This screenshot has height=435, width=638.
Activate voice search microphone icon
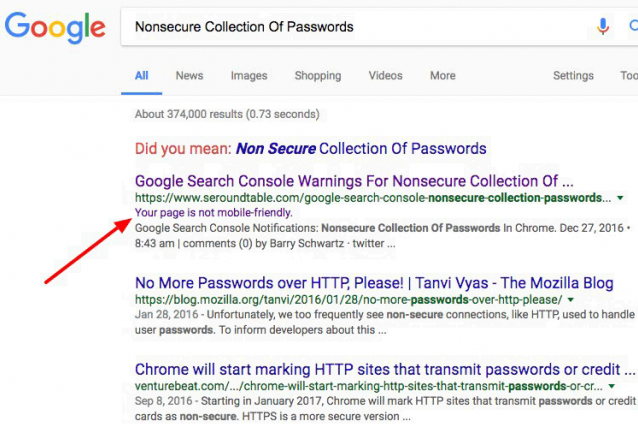pos(603,26)
